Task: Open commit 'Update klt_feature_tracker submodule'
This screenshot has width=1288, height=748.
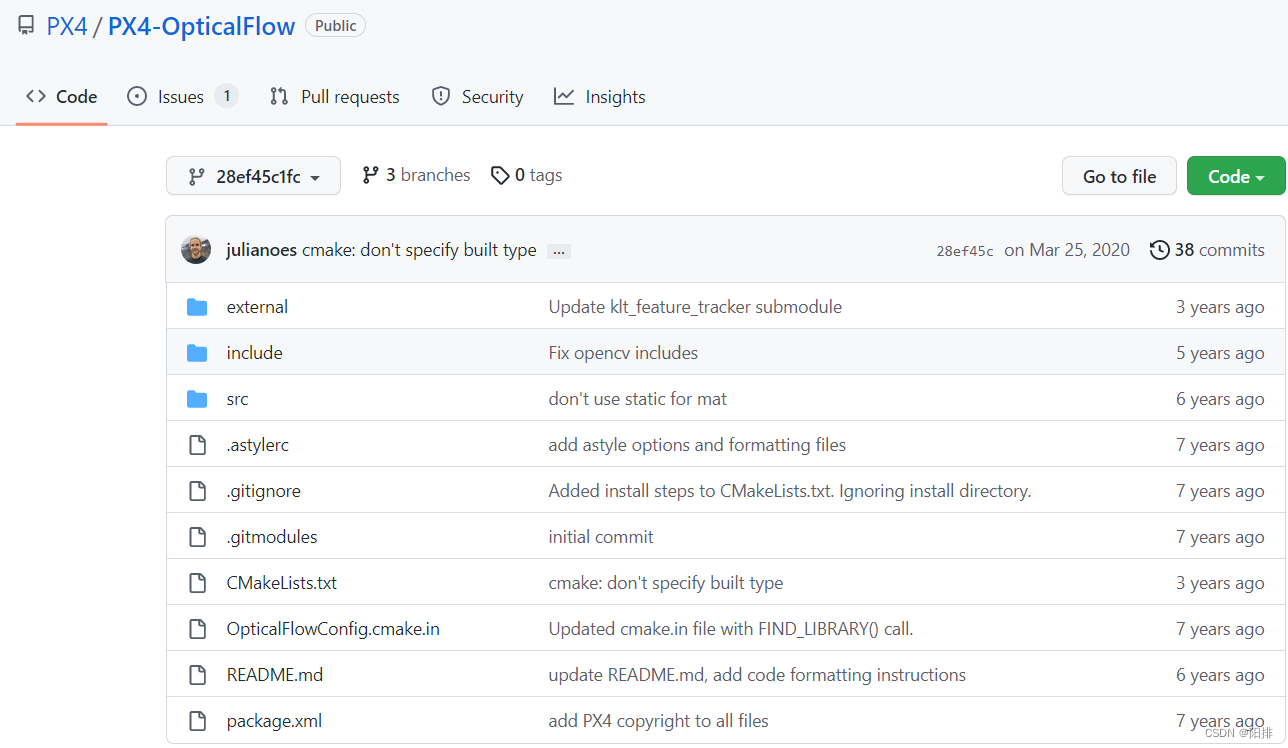Action: [x=695, y=307]
